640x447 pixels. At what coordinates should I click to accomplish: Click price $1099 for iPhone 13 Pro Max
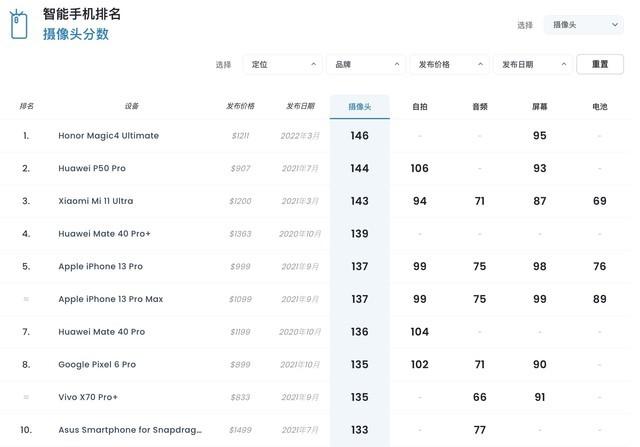click(x=240, y=299)
